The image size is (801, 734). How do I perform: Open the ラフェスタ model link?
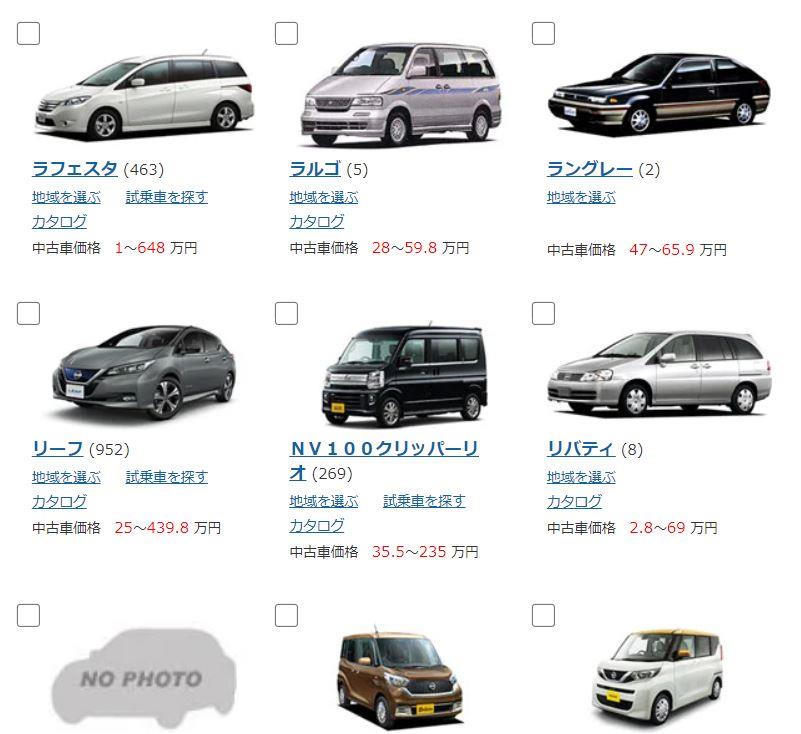(x=75, y=169)
